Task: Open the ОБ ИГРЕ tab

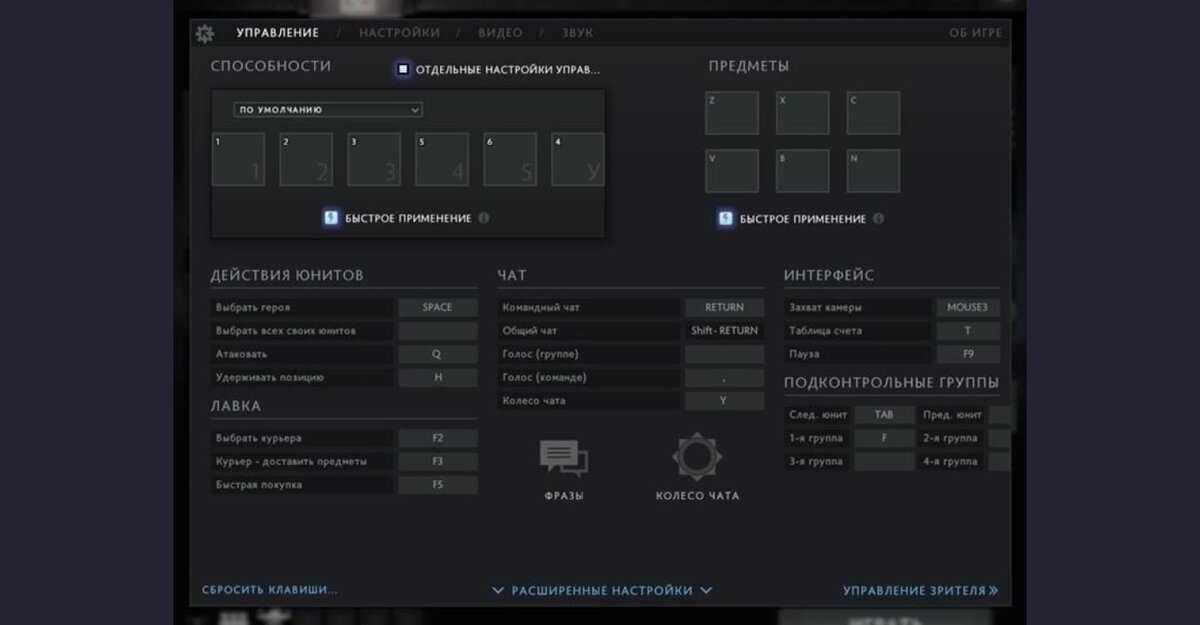Action: pyautogui.click(x=975, y=33)
